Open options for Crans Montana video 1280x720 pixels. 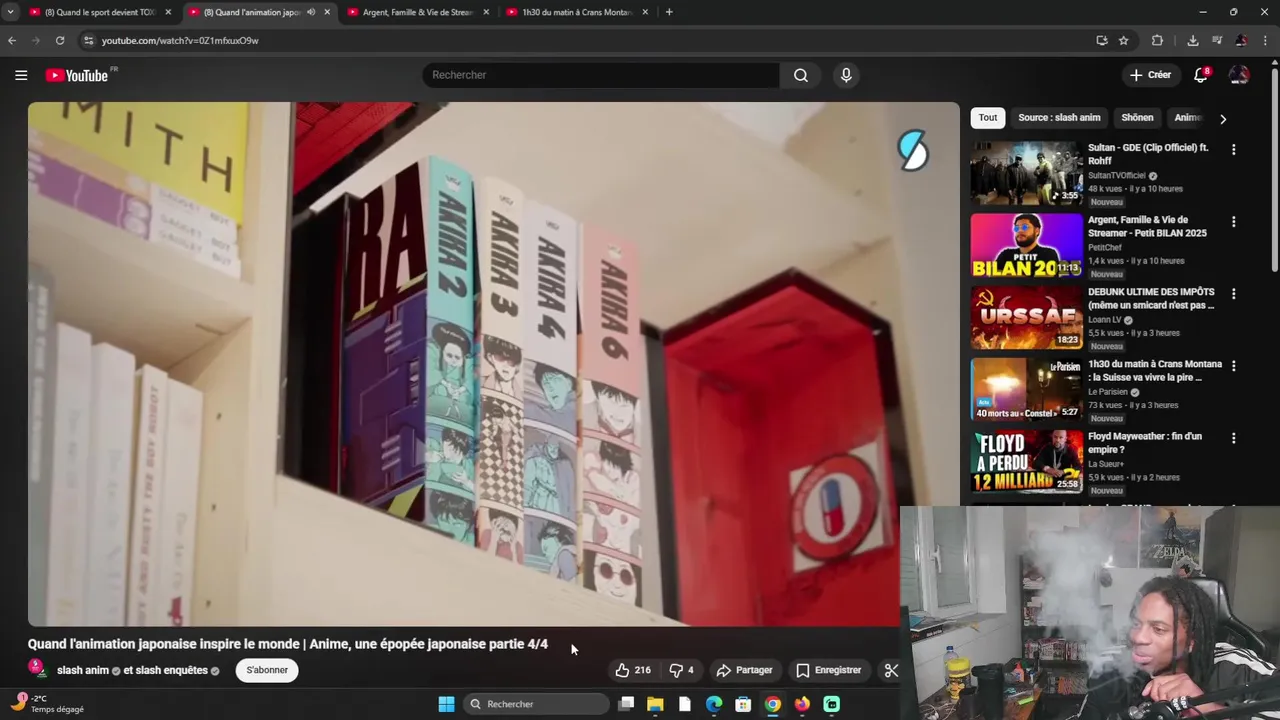[1233, 365]
